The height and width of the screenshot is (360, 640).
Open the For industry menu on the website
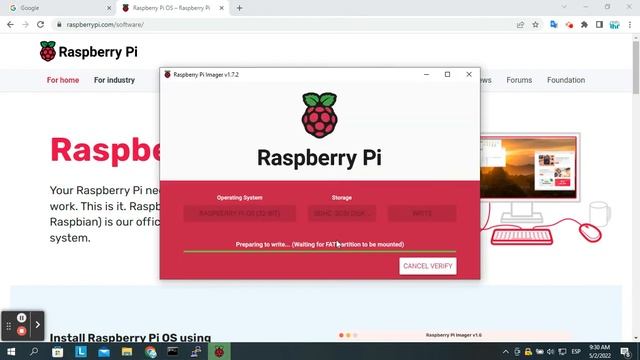pyautogui.click(x=114, y=80)
